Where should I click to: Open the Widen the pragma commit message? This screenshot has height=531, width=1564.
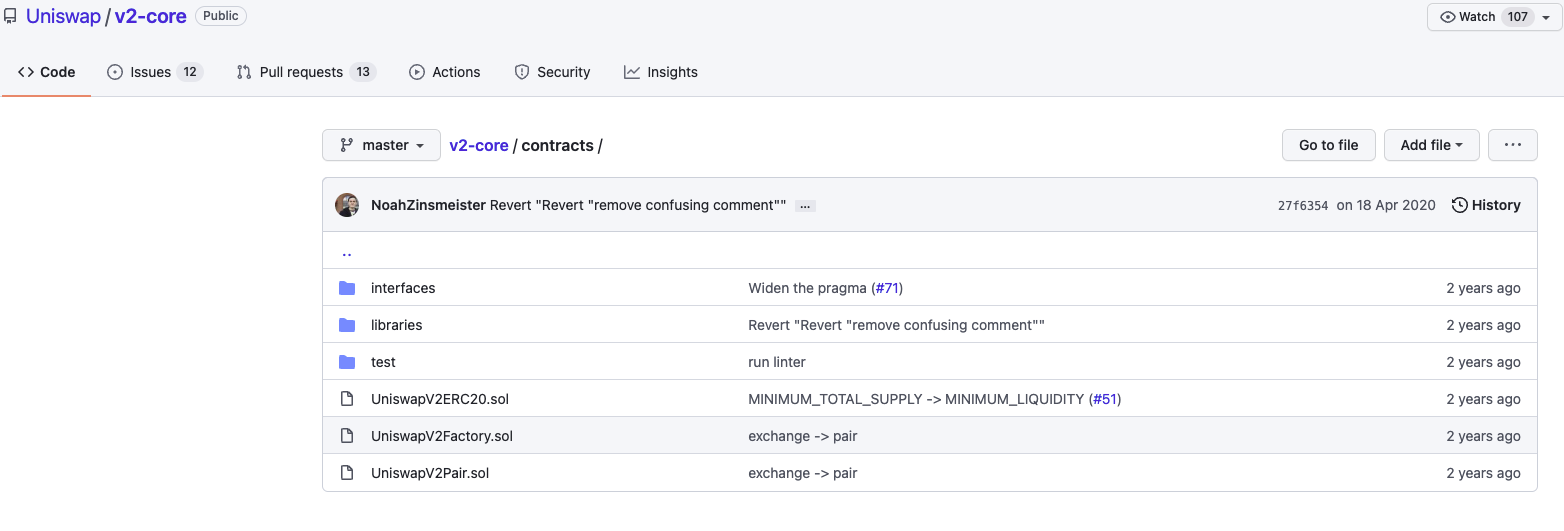pos(807,288)
